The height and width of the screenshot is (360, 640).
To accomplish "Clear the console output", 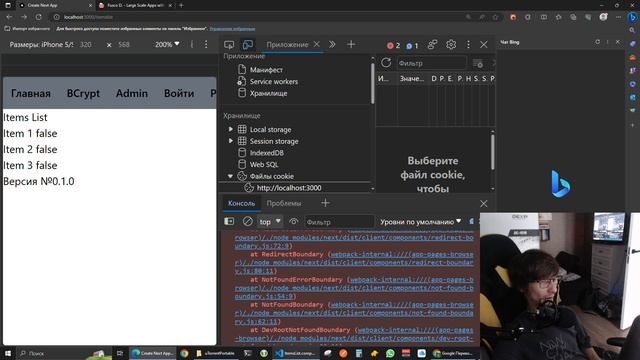I will click(x=248, y=221).
